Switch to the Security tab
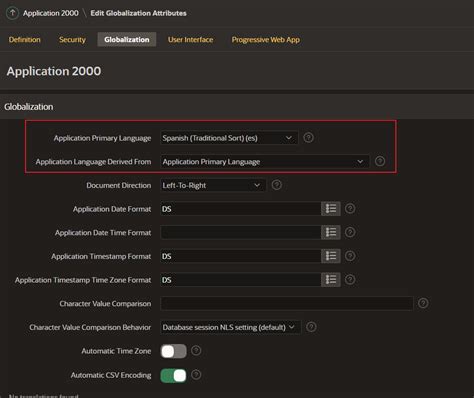The image size is (474, 398). [x=72, y=40]
